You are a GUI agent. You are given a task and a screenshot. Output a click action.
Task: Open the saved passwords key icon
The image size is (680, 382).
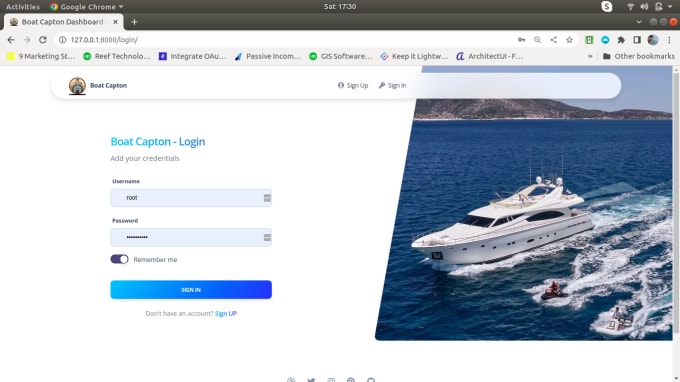(x=521, y=40)
